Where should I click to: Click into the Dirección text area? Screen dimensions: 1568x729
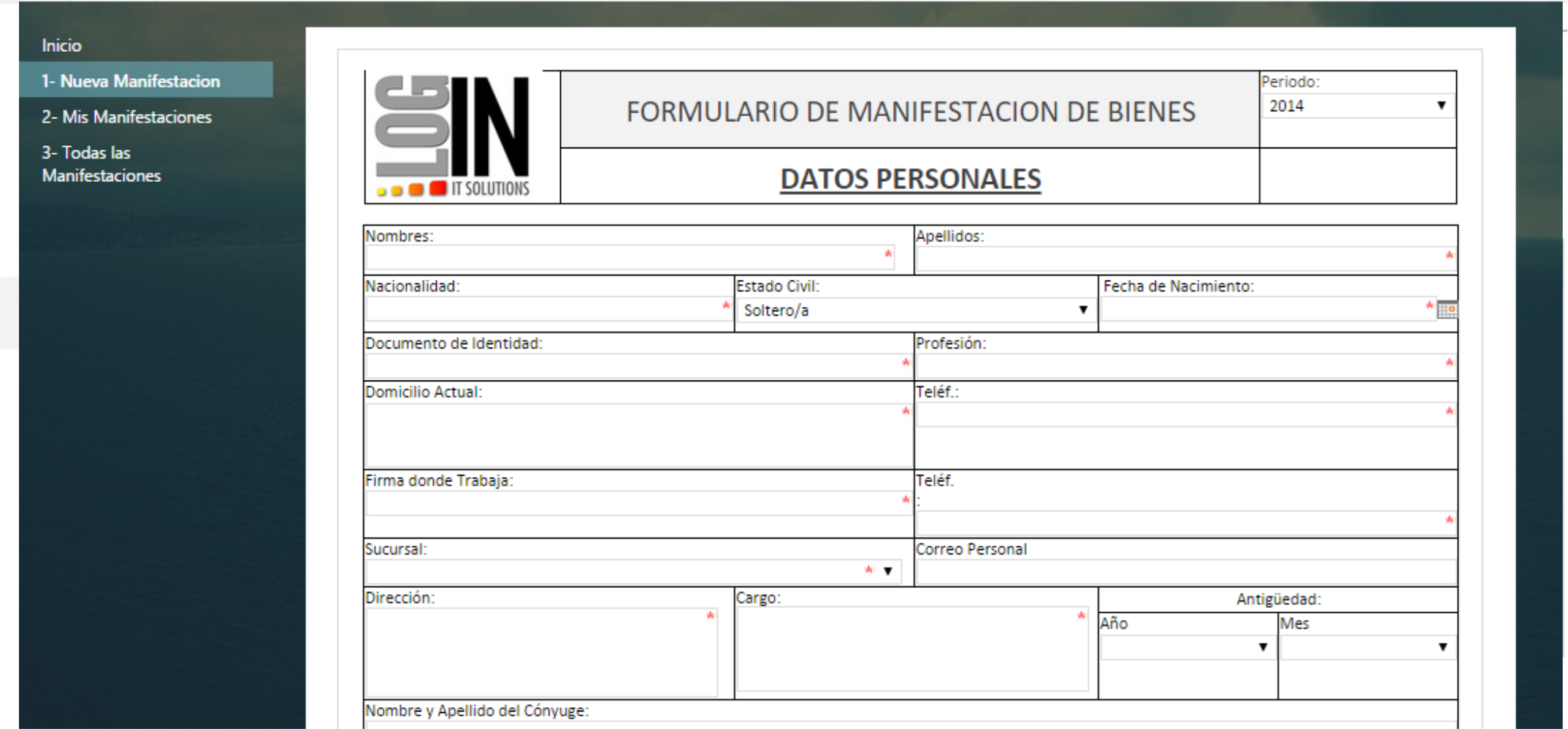[541, 652]
